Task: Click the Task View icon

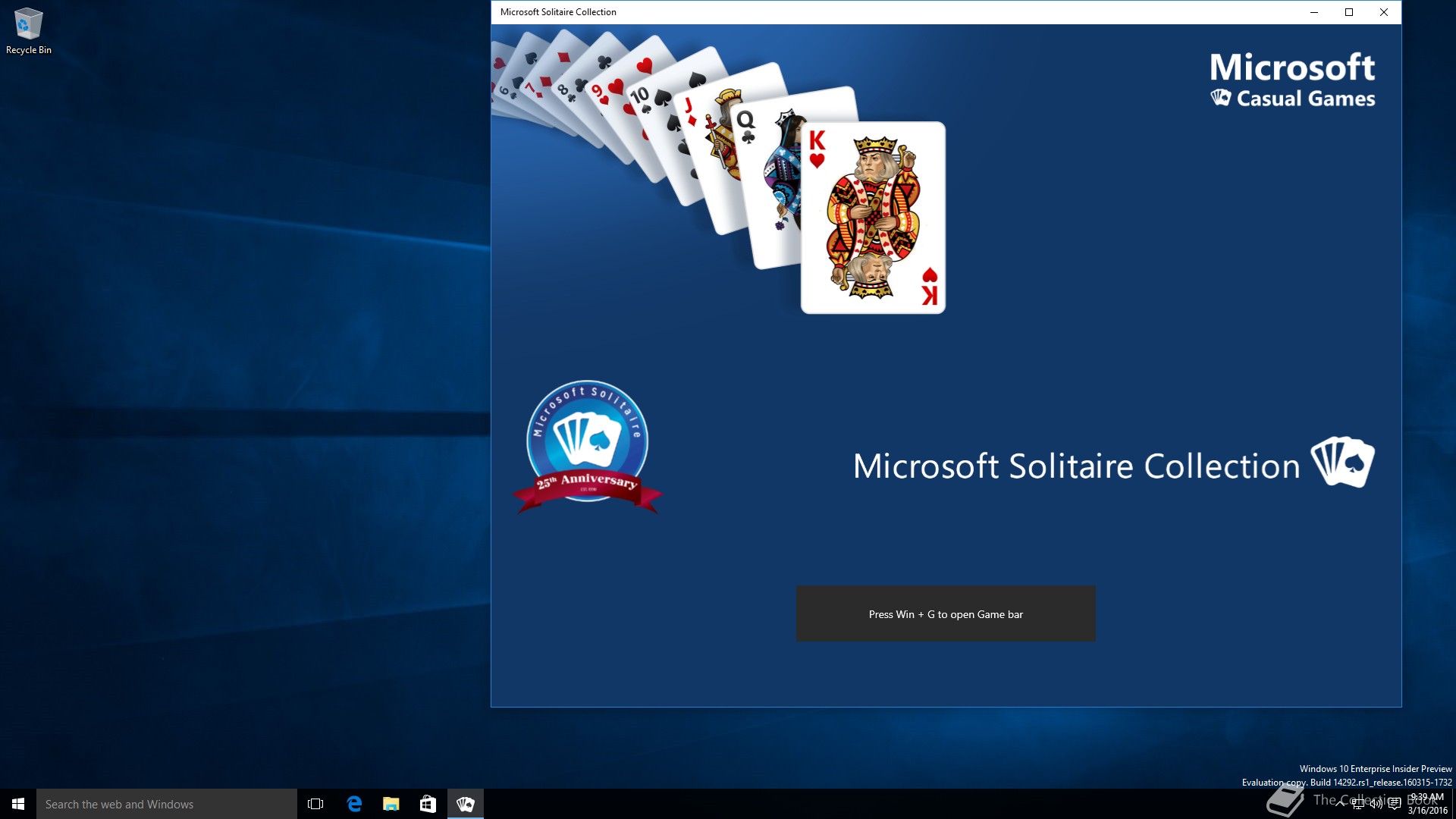Action: pos(315,804)
